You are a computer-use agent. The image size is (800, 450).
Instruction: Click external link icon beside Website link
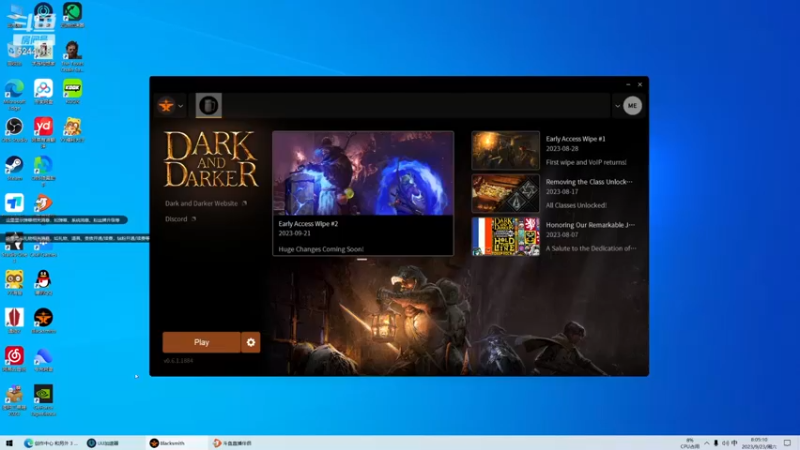pyautogui.click(x=244, y=203)
